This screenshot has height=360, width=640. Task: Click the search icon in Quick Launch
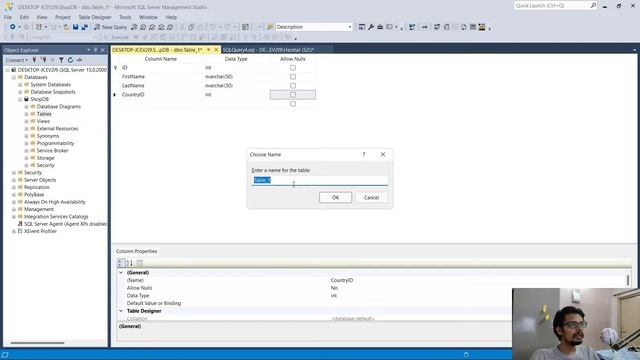(593, 5)
